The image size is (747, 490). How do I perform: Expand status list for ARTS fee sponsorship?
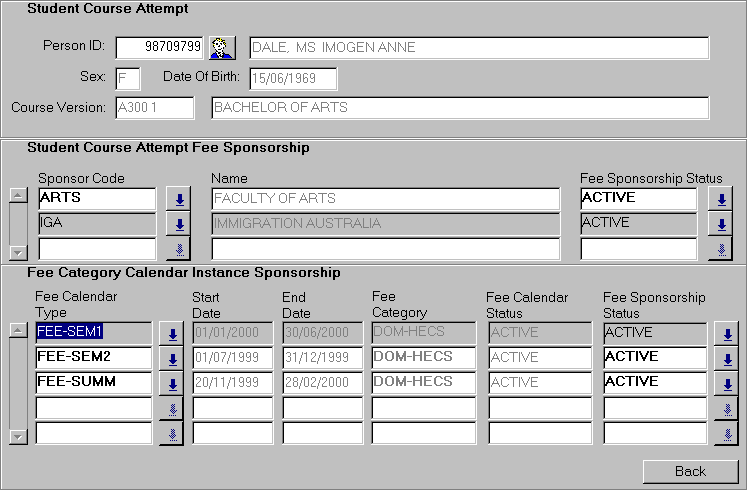point(720,199)
